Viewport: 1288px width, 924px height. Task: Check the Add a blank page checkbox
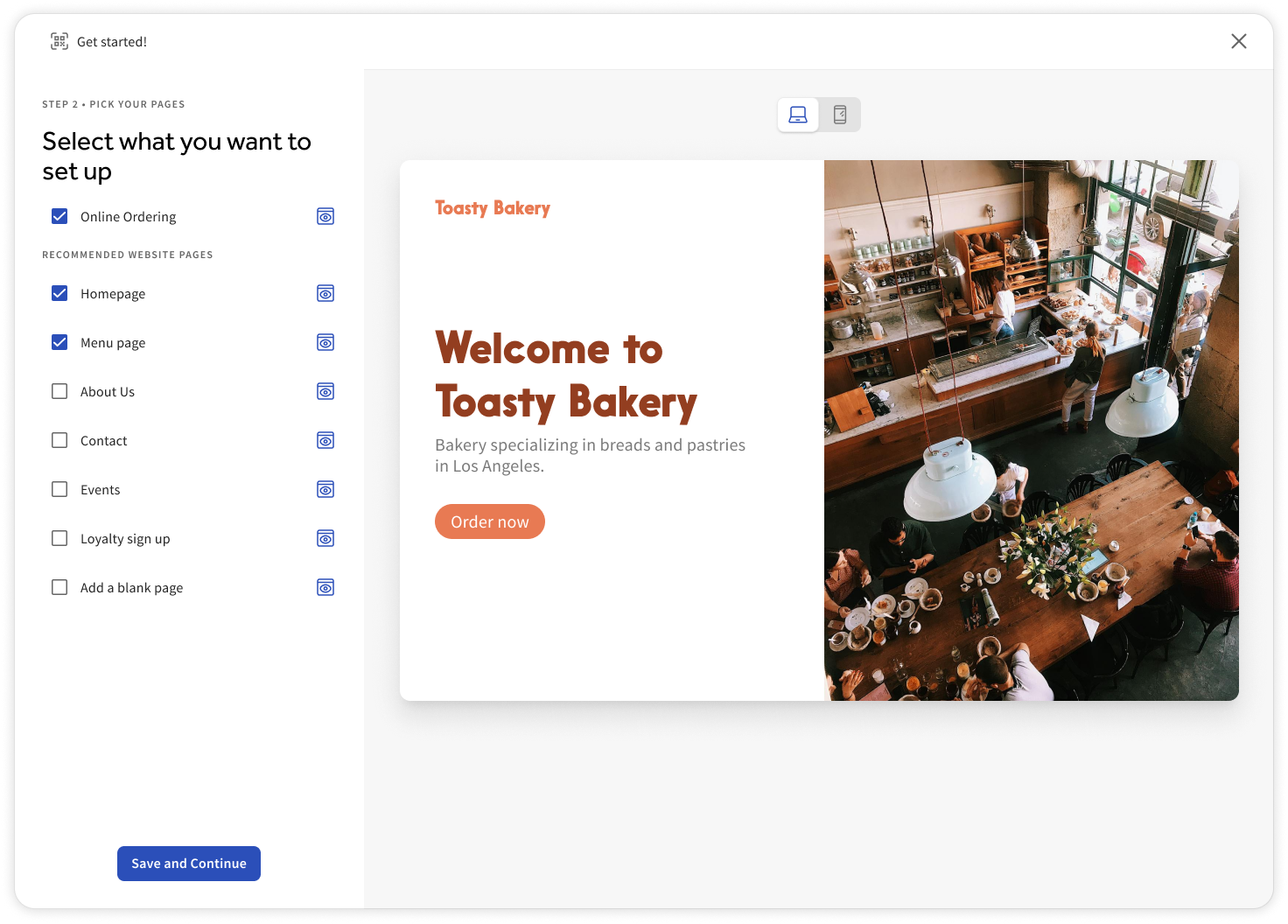pos(59,587)
